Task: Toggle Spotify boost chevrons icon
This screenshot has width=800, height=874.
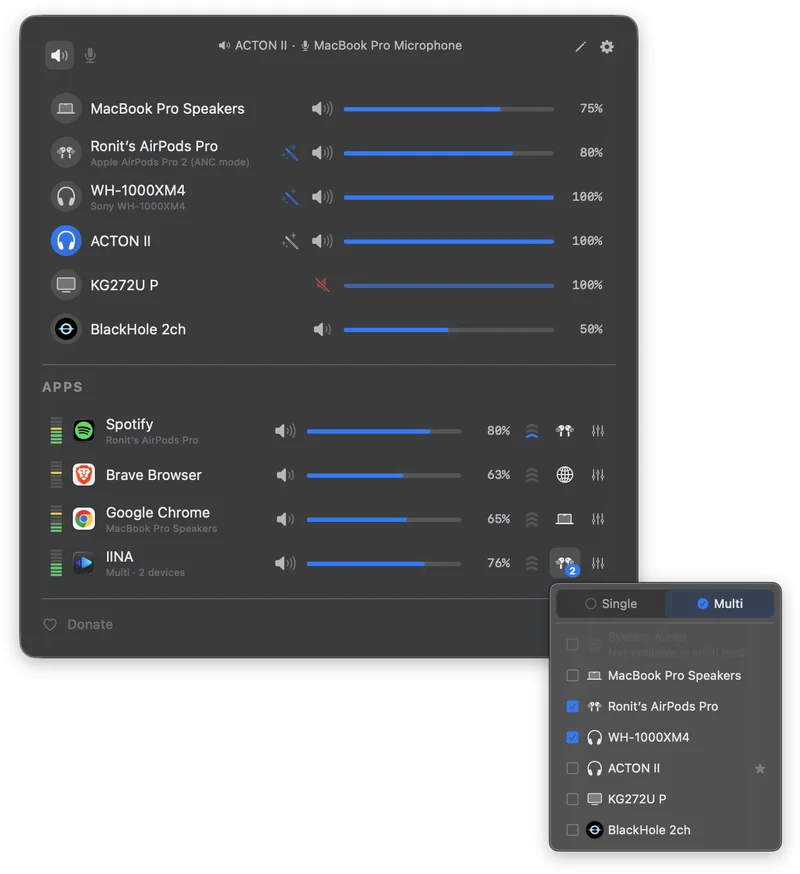Action: click(532, 431)
